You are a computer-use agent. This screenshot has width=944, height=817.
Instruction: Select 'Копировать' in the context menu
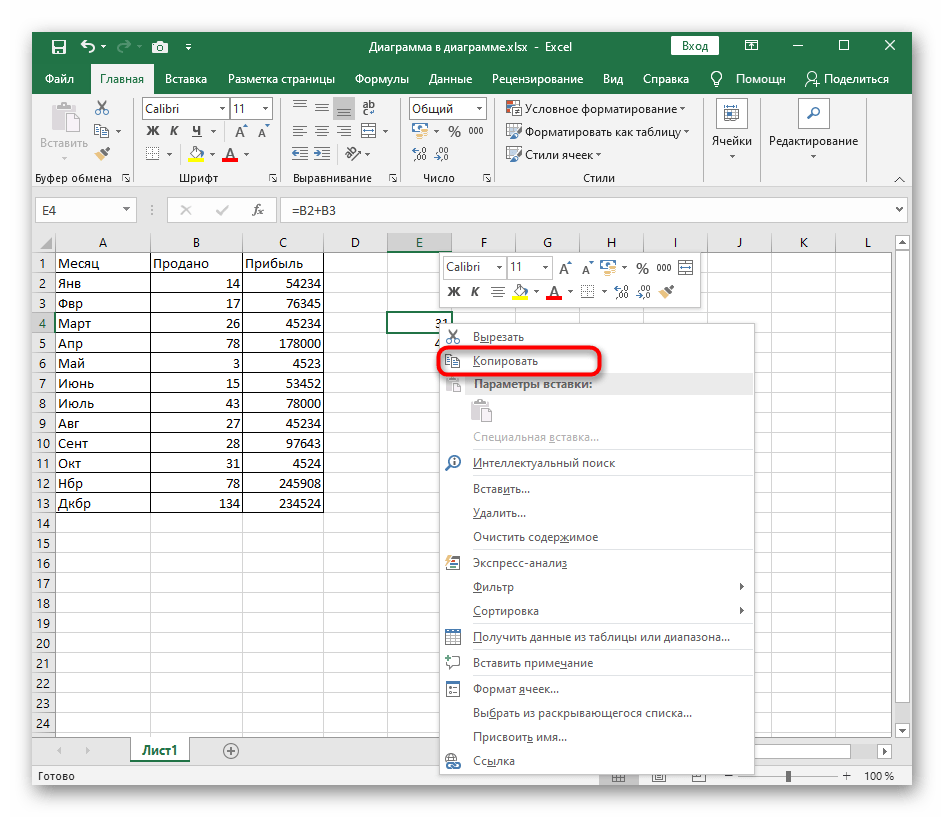point(505,361)
